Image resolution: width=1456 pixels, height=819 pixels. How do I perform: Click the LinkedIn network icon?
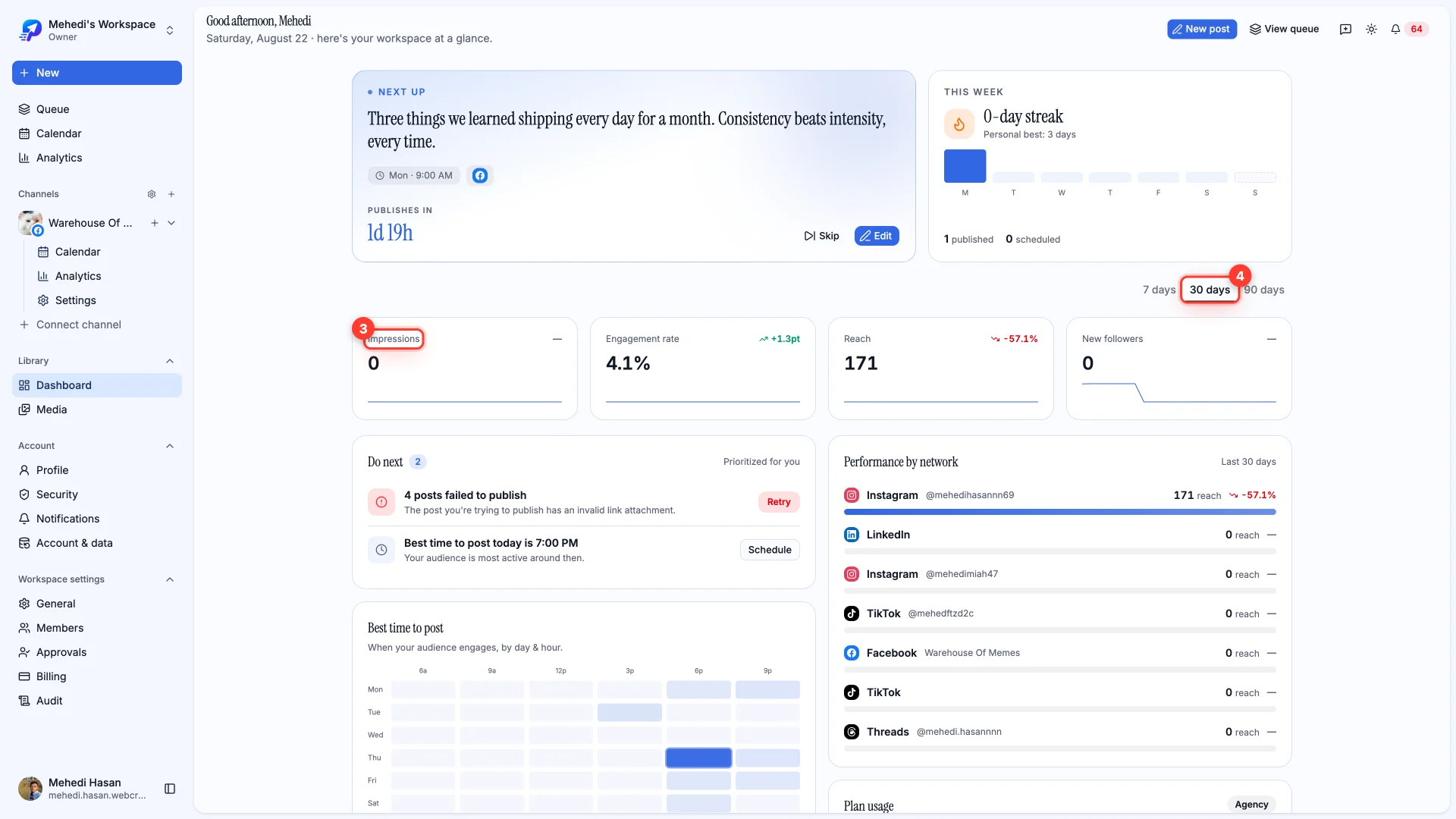click(x=852, y=535)
